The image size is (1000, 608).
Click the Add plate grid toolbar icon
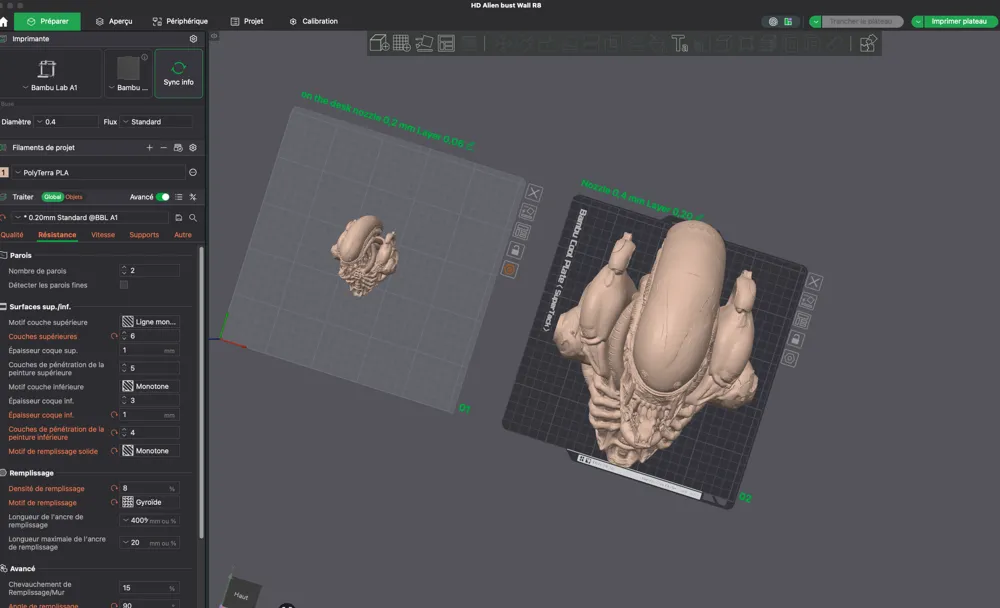click(401, 43)
